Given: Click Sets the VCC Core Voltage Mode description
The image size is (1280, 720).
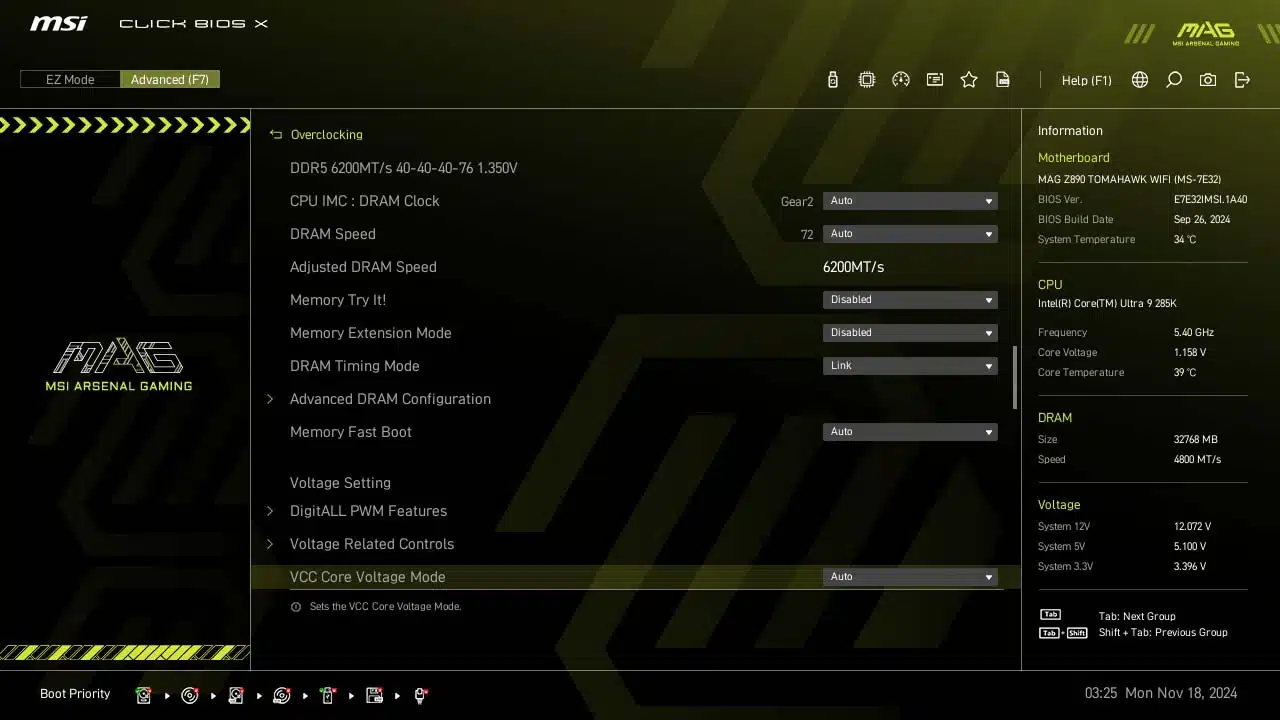Looking at the screenshot, I should click(x=385, y=607).
